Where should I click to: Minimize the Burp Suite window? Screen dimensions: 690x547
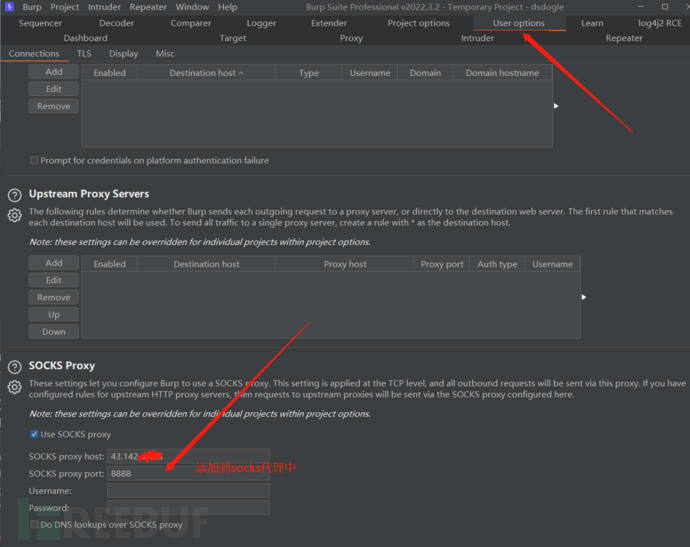click(x=641, y=7)
